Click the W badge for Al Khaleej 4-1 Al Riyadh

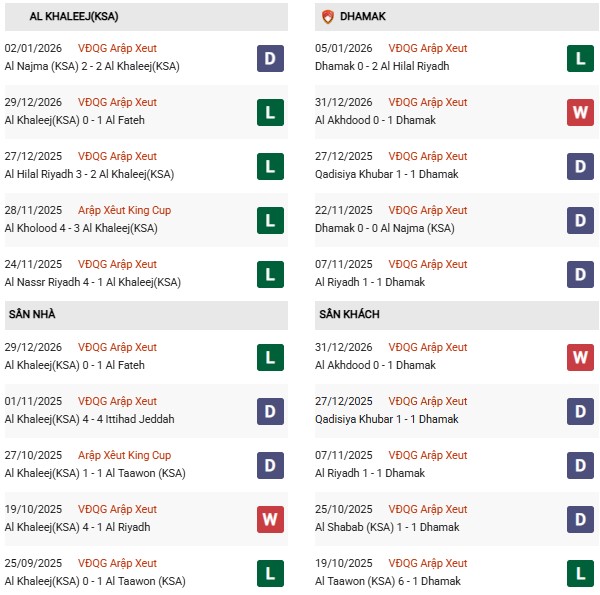click(270, 519)
